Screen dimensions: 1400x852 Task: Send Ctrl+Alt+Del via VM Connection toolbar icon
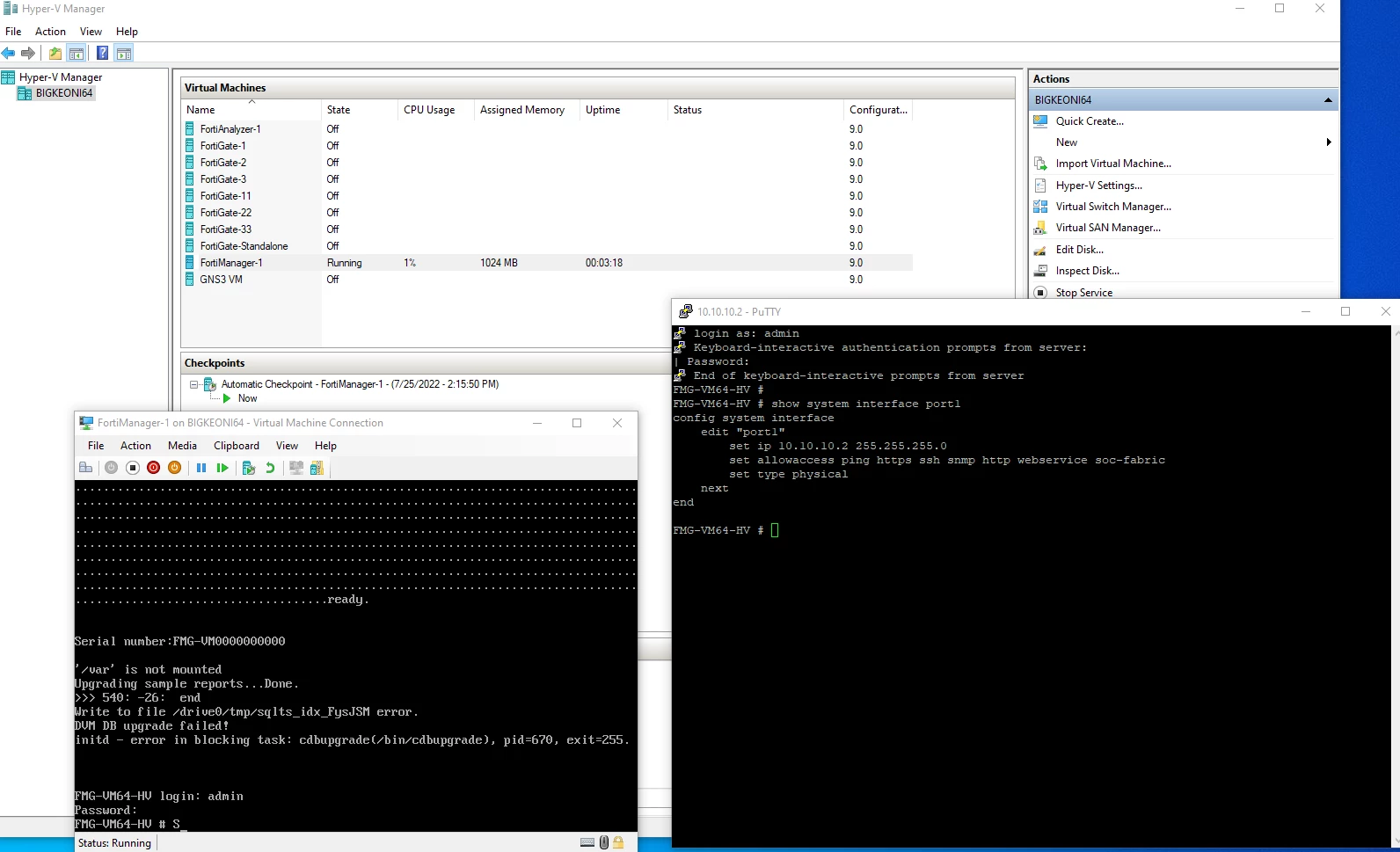click(x=86, y=468)
